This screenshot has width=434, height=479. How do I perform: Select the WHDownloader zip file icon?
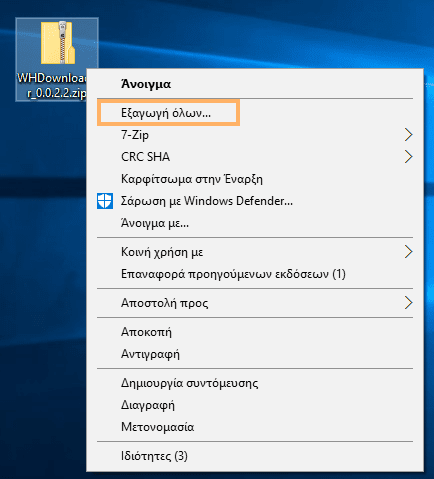[58, 43]
